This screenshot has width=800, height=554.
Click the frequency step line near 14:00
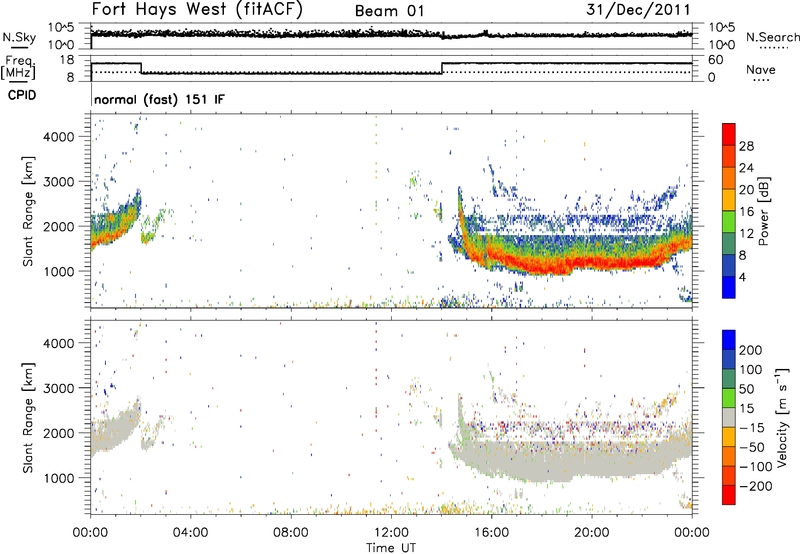pyautogui.click(x=442, y=68)
